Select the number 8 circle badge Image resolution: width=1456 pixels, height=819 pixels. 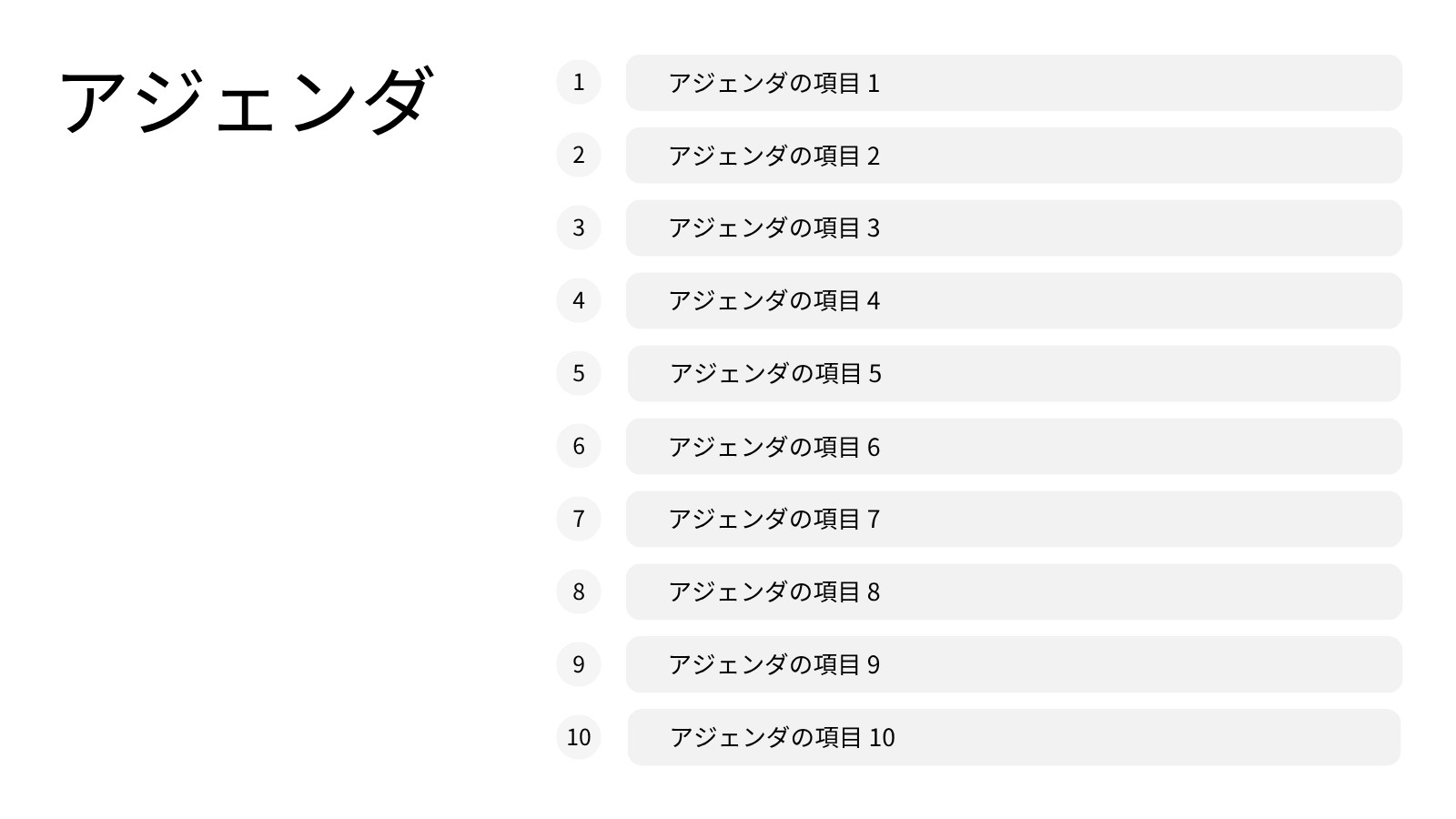point(579,591)
